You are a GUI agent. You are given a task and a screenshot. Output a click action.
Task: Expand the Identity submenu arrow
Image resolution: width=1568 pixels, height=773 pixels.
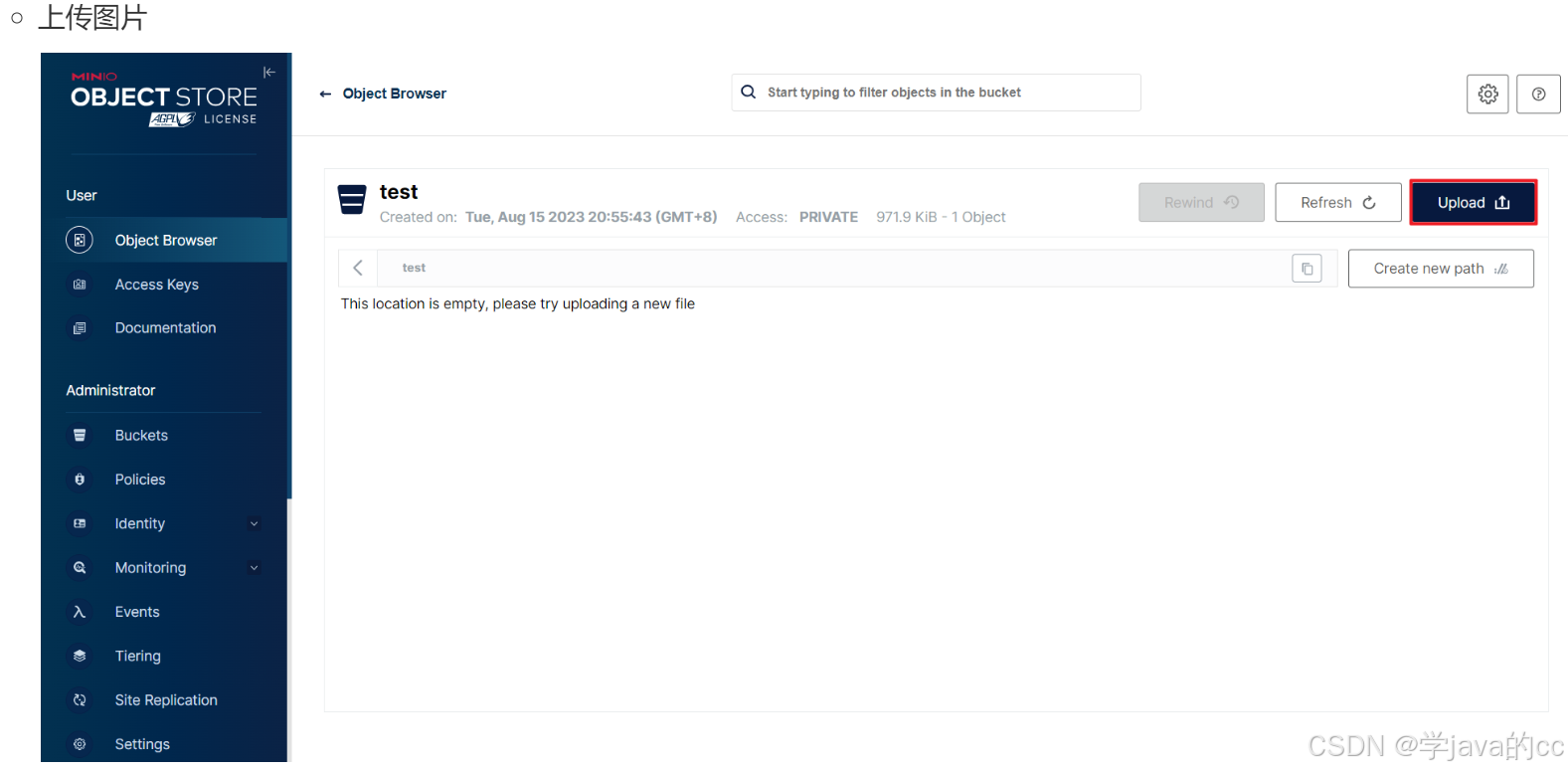tap(254, 524)
